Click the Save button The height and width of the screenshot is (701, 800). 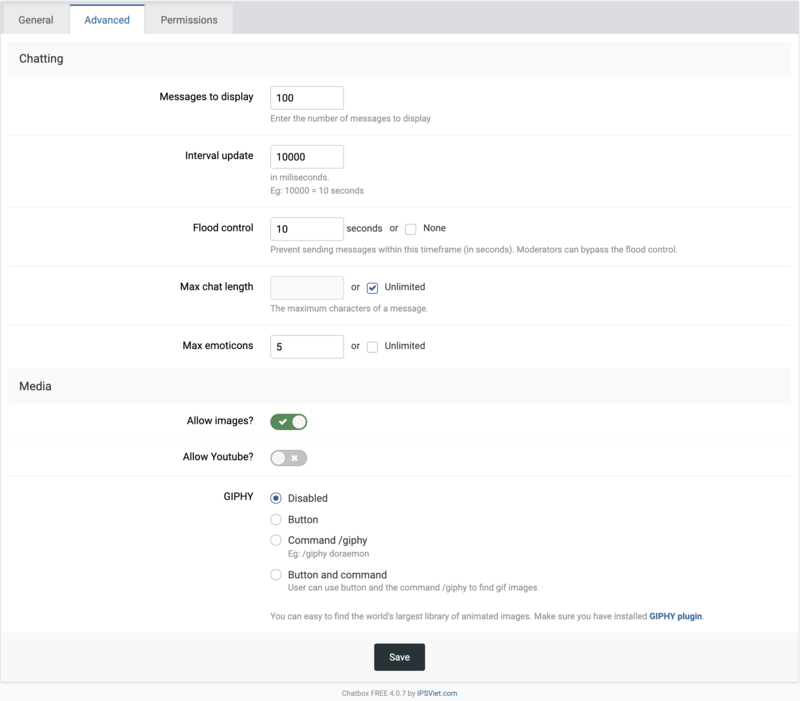399,657
